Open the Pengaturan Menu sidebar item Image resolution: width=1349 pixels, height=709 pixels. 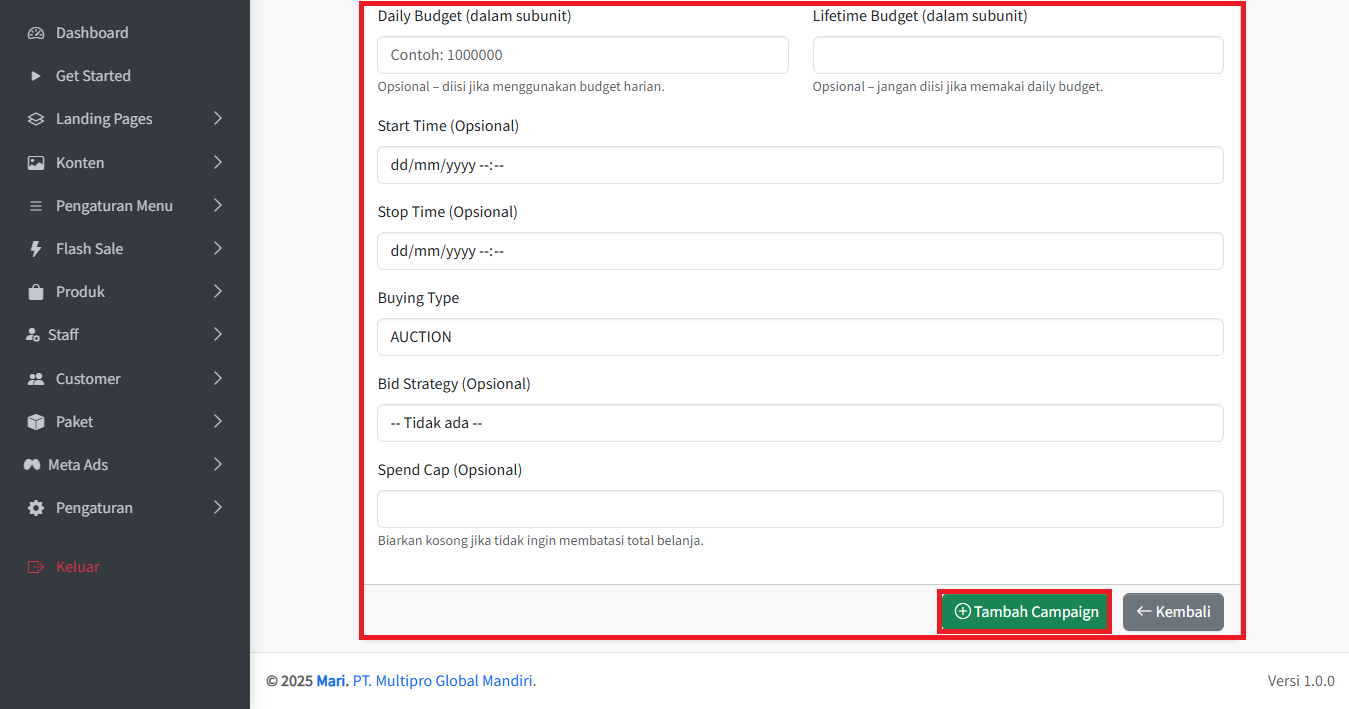114,206
